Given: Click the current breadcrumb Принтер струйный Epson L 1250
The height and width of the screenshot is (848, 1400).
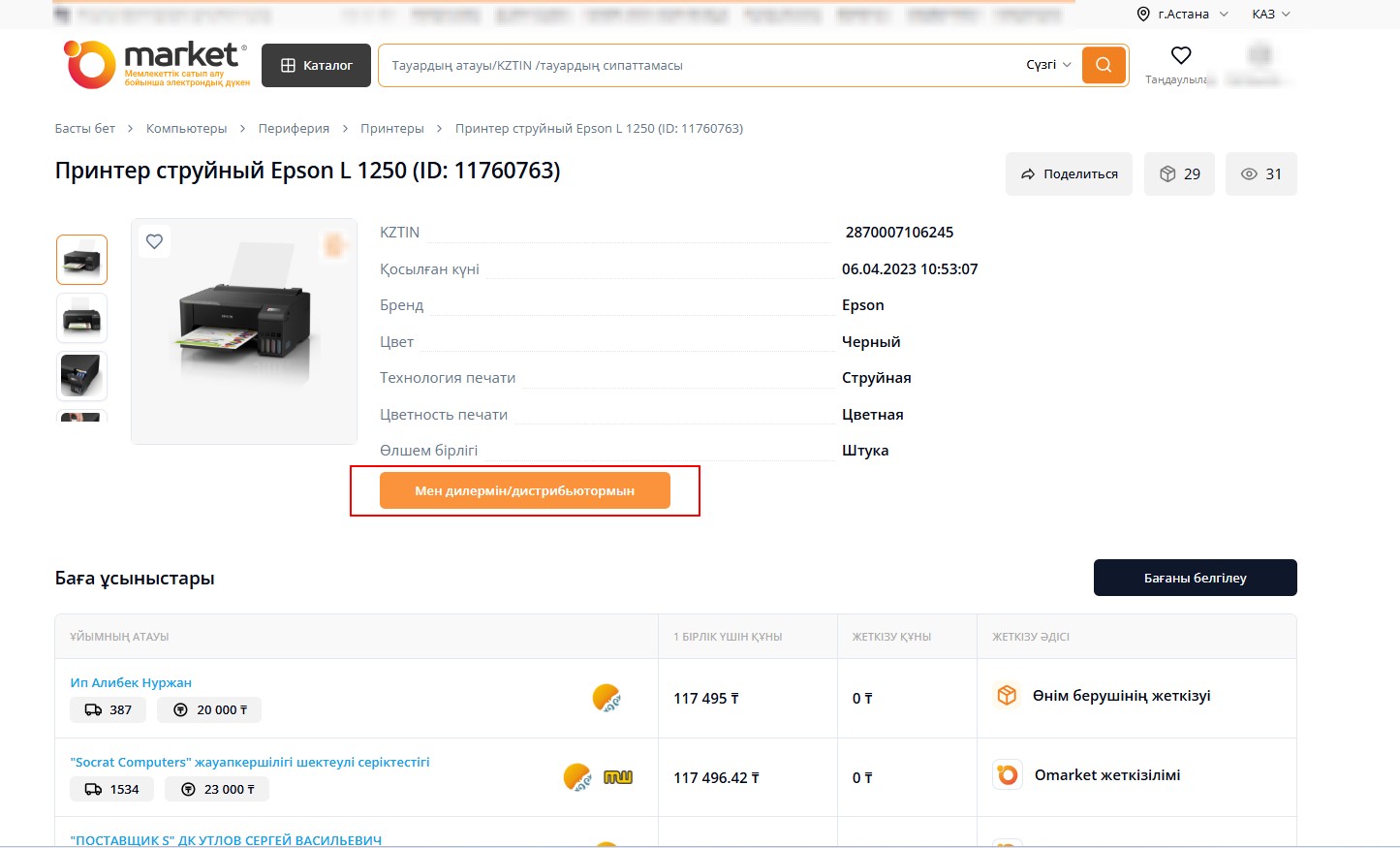Looking at the screenshot, I should coord(599,129).
